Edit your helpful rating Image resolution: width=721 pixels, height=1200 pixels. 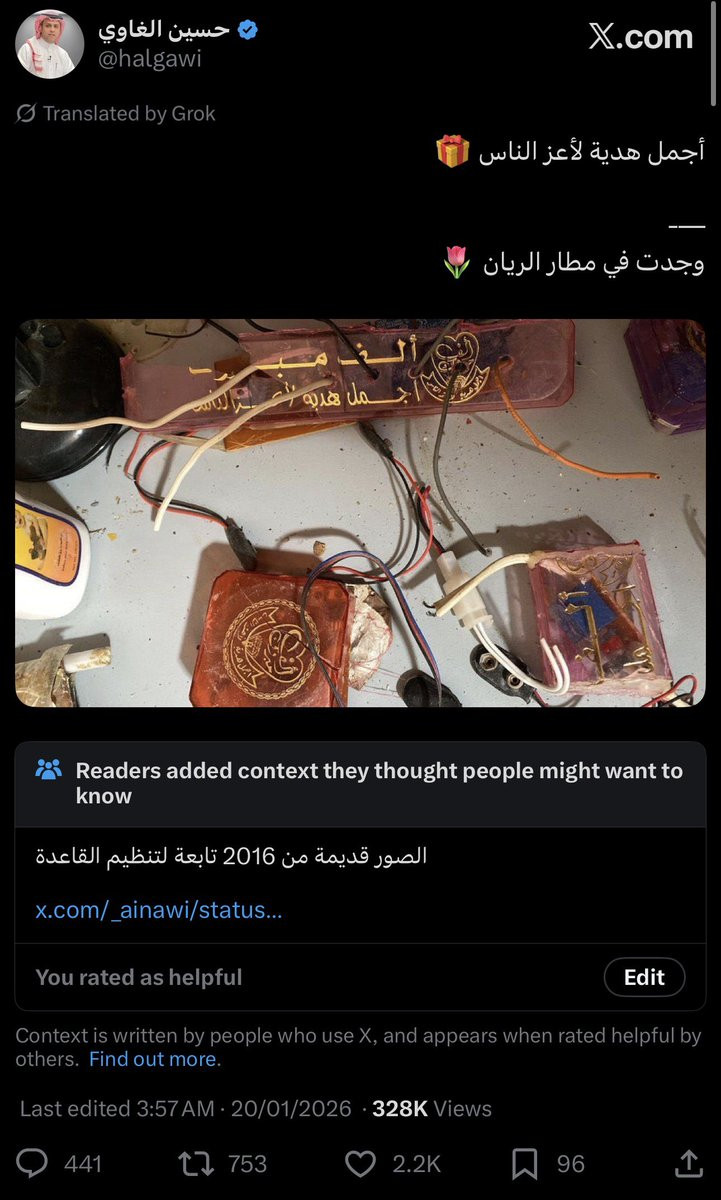(644, 977)
